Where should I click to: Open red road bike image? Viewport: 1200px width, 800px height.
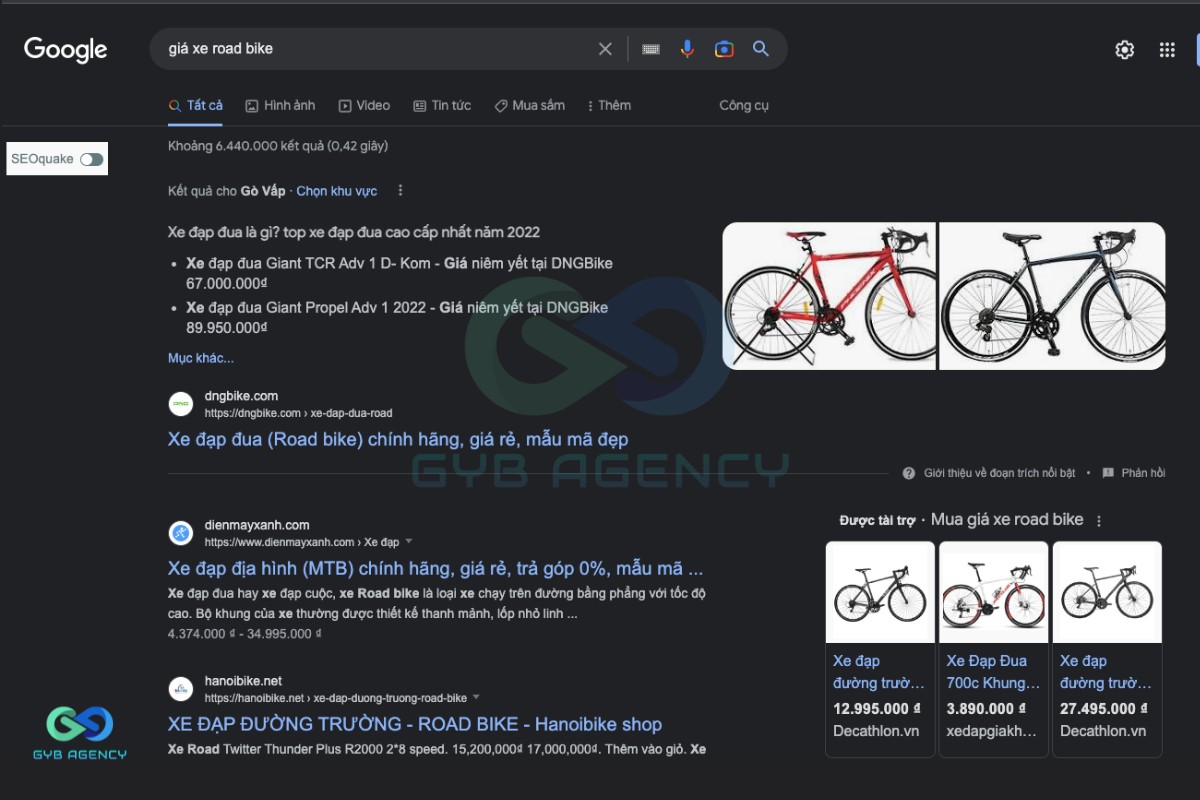(x=829, y=296)
